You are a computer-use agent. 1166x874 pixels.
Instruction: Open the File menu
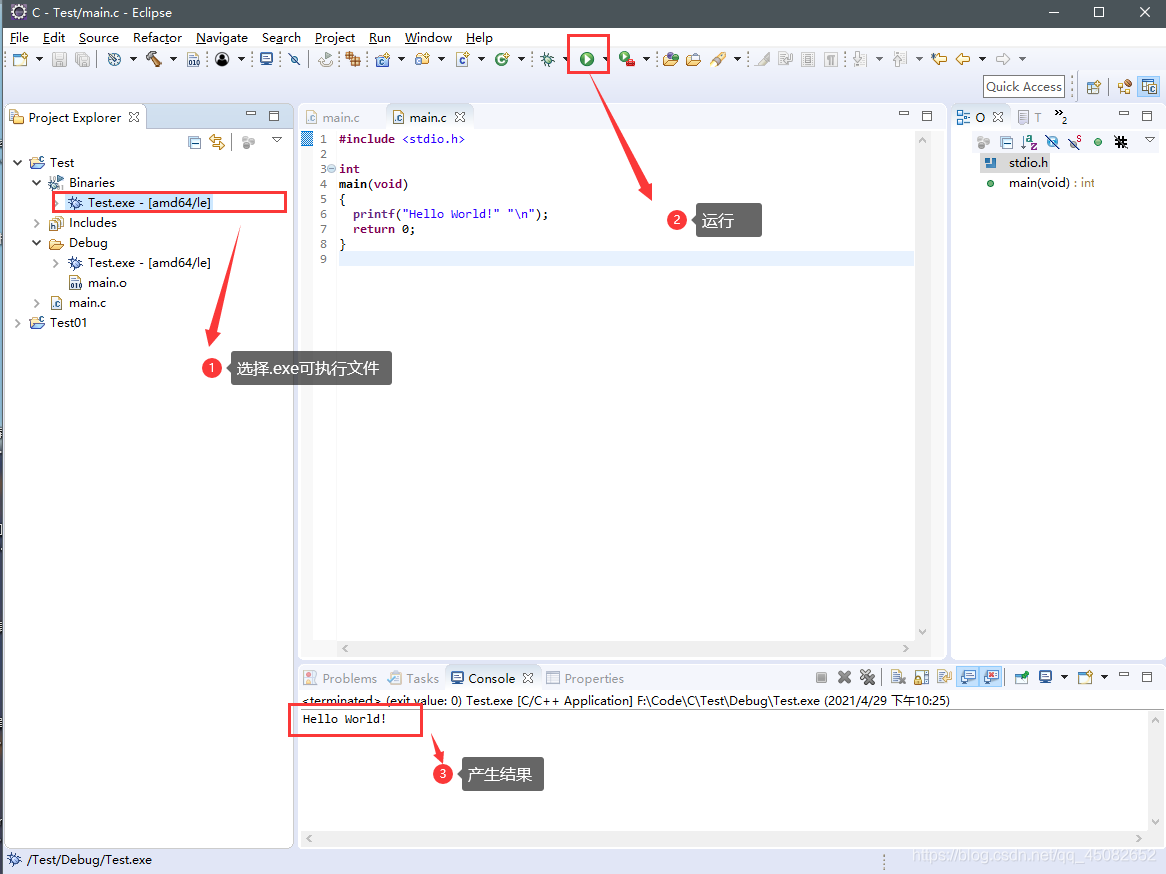click(19, 38)
